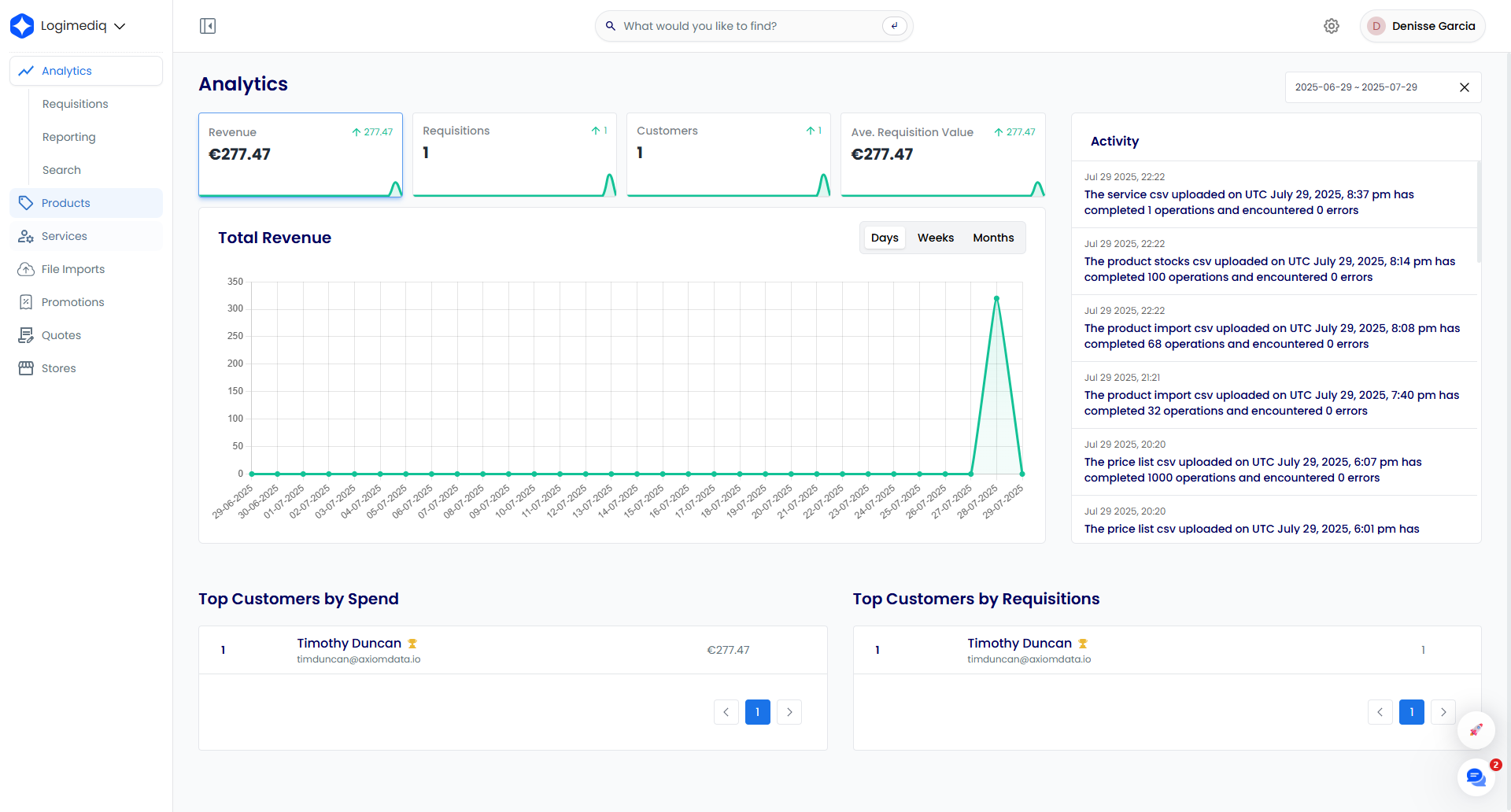The height and width of the screenshot is (812, 1511).
Task: Open settings via the gear icon
Action: pyautogui.click(x=1331, y=26)
